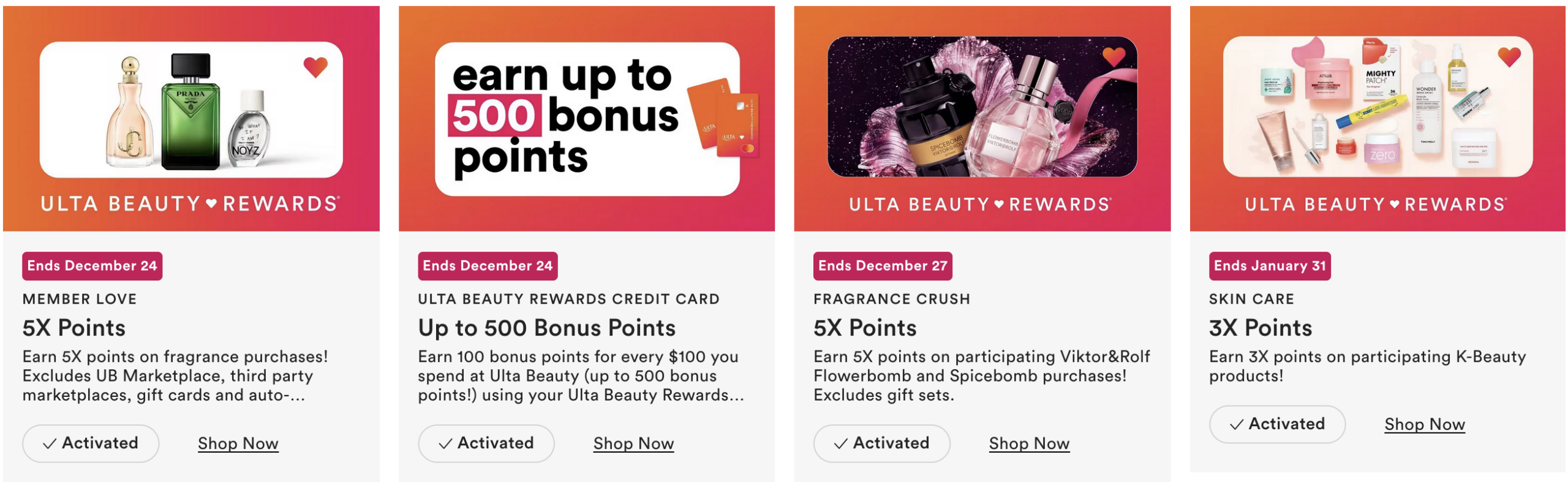The height and width of the screenshot is (482, 1568).
Task: Click the heart icon on Fragrance Crush image
Action: [1114, 57]
